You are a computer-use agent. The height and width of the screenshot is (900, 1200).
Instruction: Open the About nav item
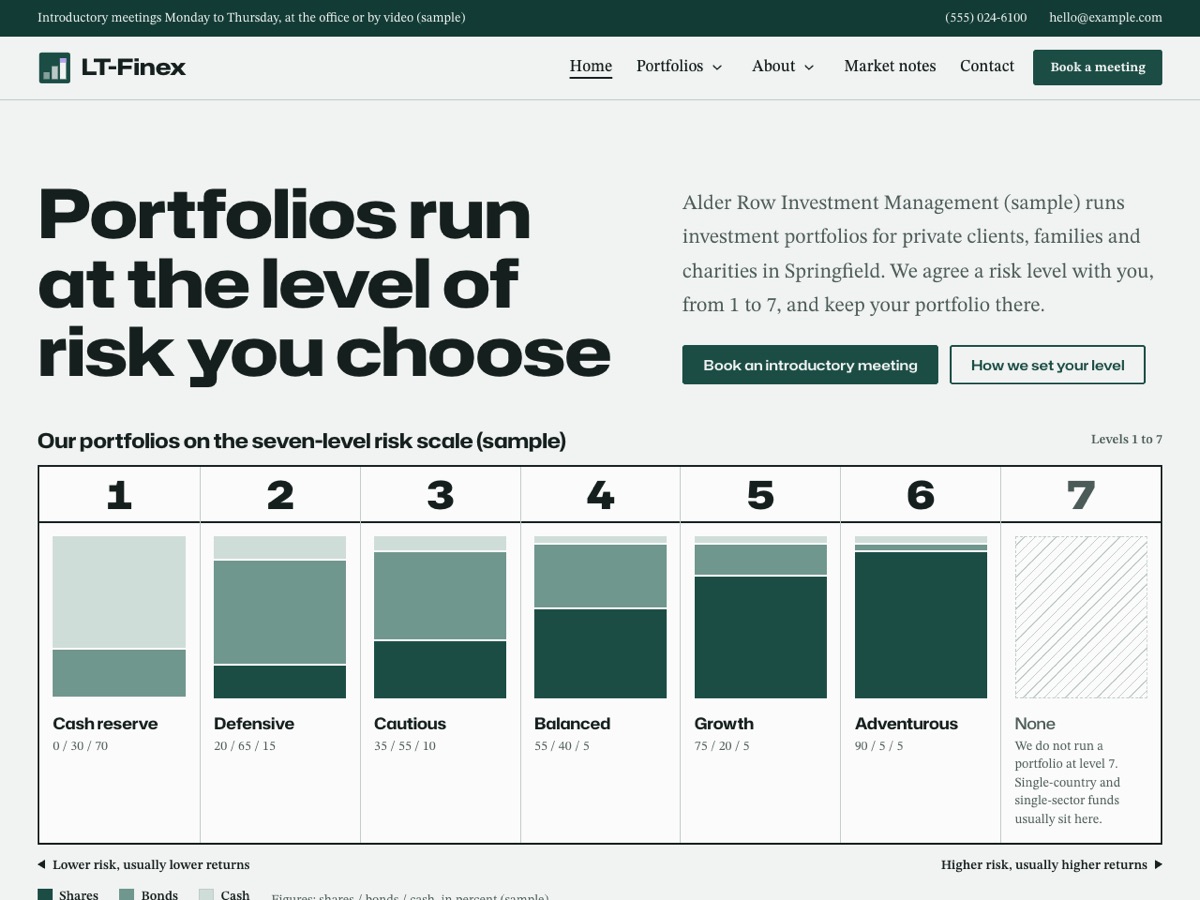coord(774,66)
